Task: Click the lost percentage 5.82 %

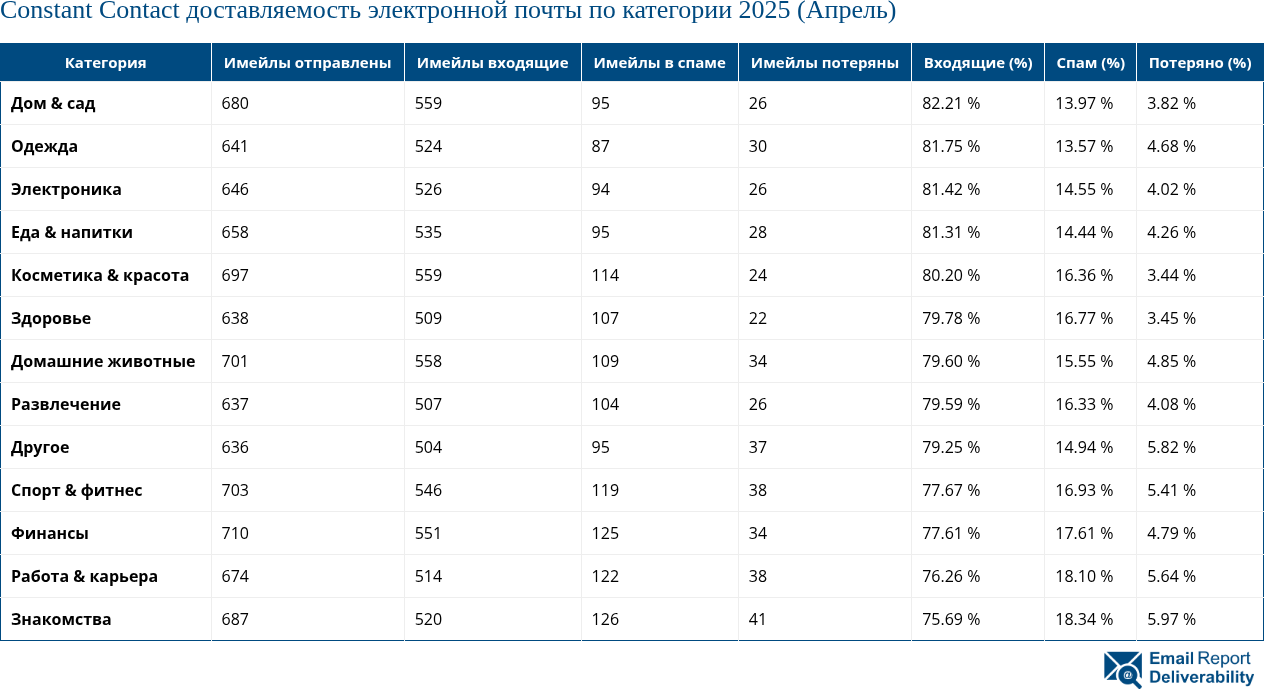Action: tap(1171, 447)
